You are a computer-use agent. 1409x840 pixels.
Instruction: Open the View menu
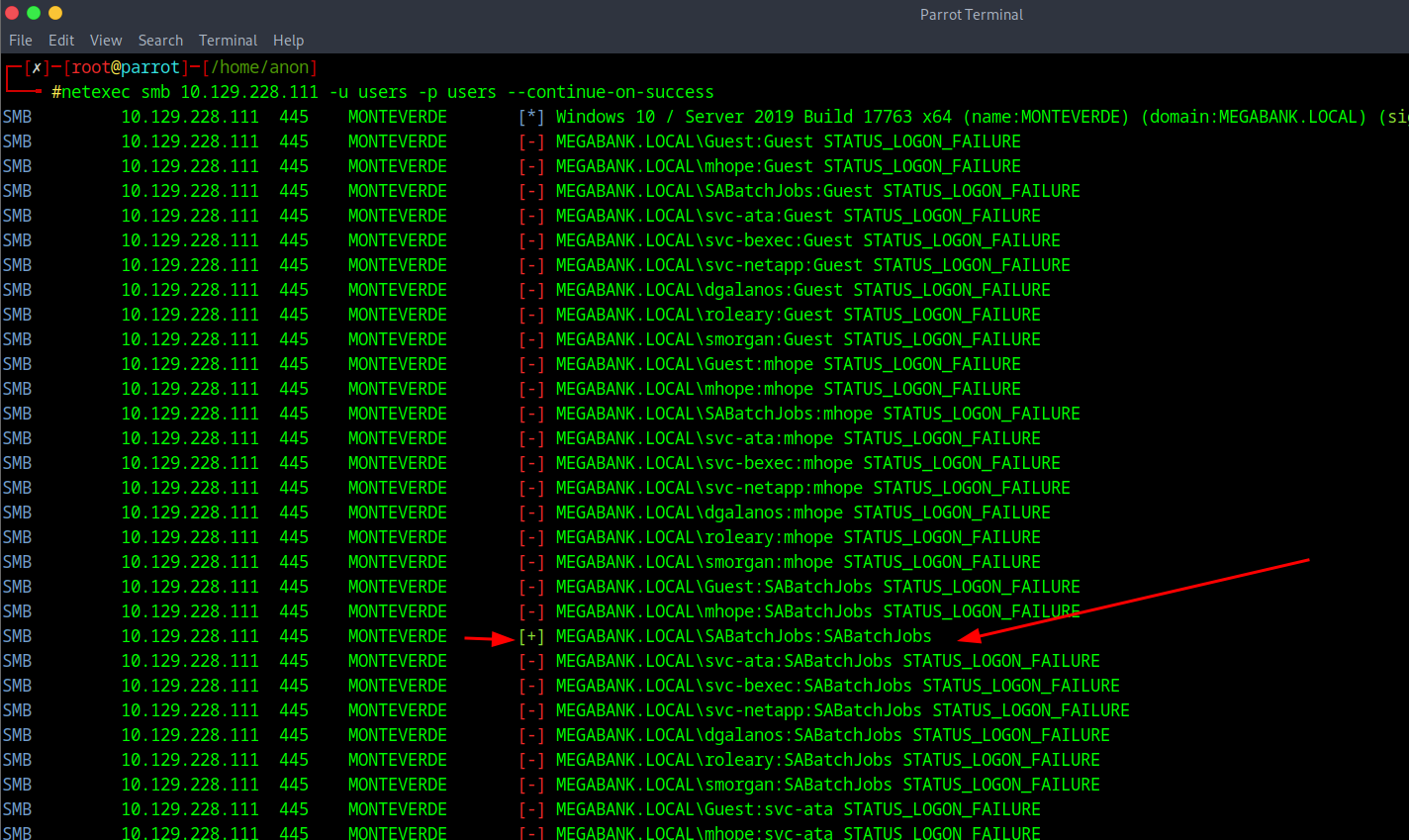point(106,41)
